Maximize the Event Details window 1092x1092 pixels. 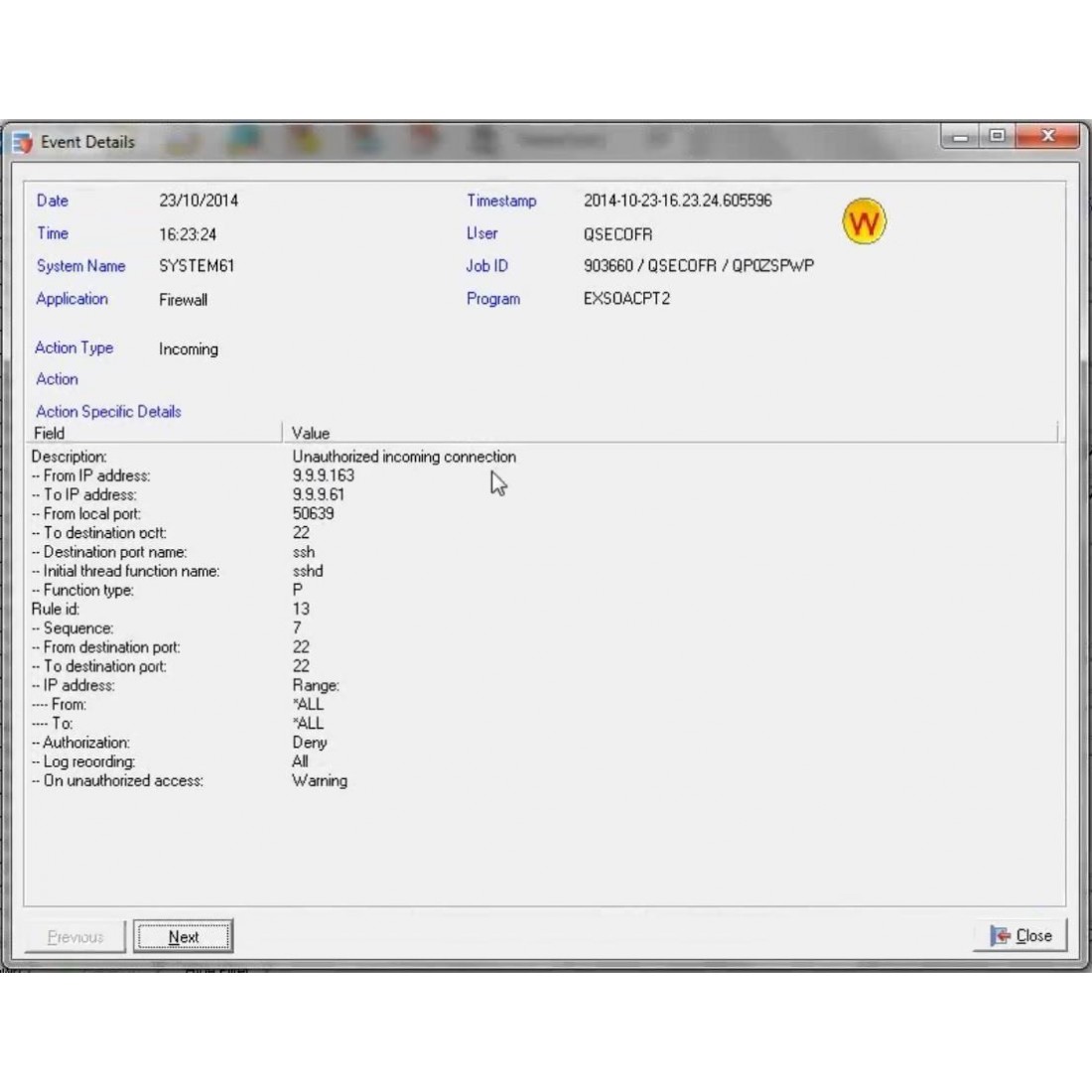(x=997, y=137)
